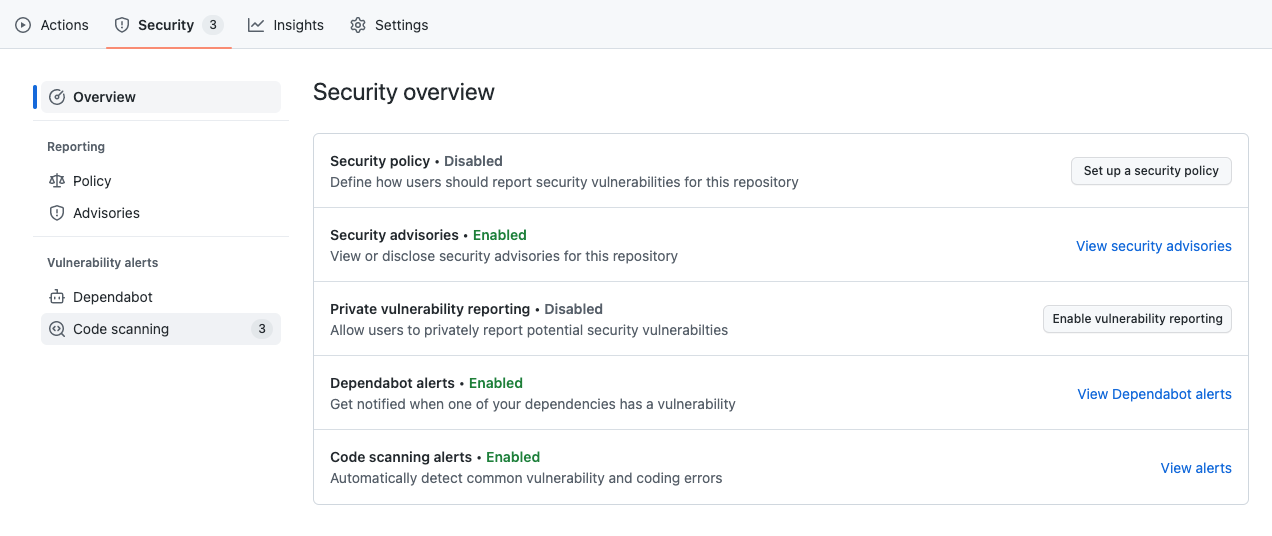
Task: Click the Overview meter icon in sidebar
Action: point(57,97)
